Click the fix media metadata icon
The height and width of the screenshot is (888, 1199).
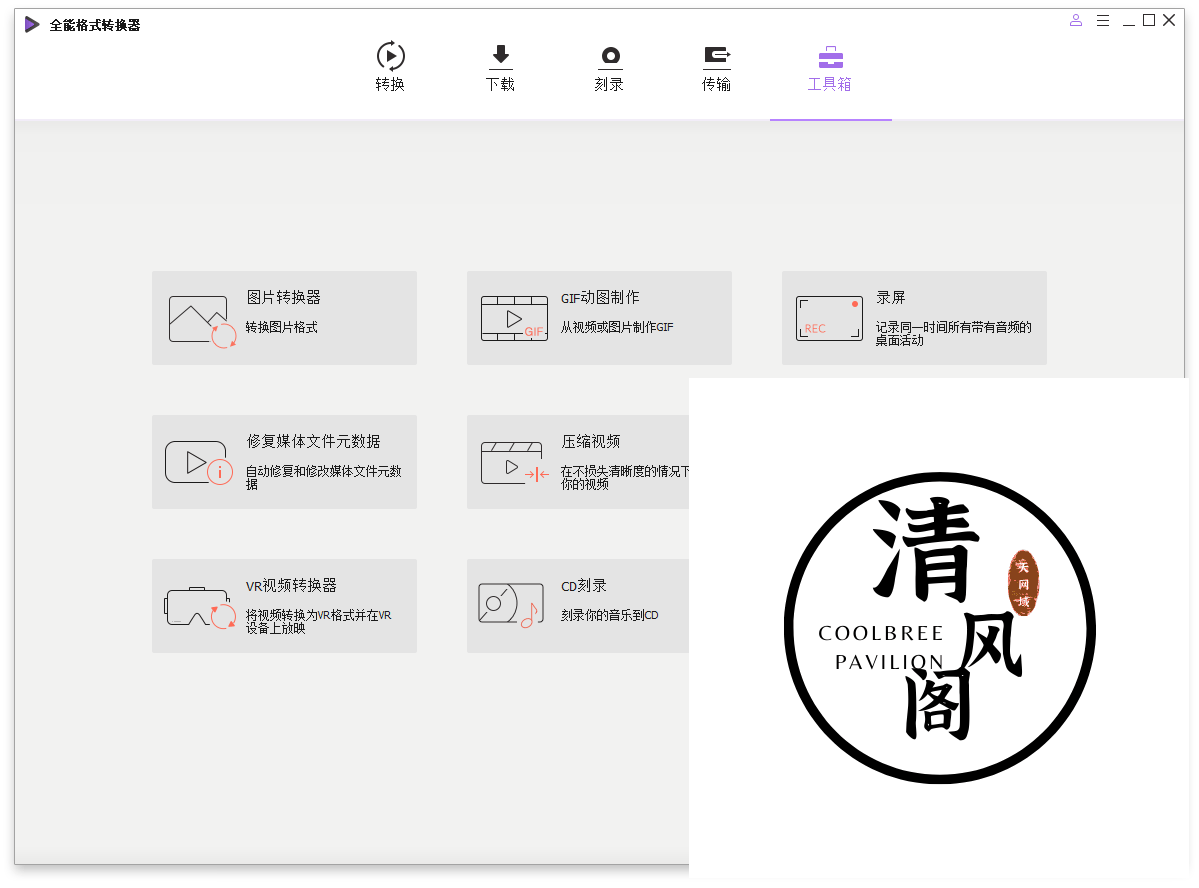click(x=199, y=463)
